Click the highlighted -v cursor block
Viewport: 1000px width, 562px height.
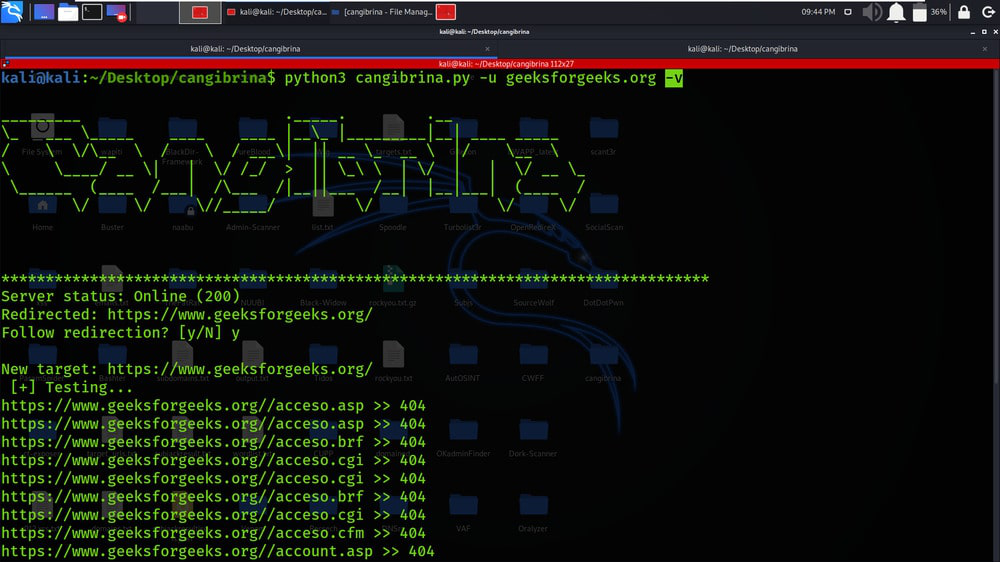pyautogui.click(x=673, y=78)
